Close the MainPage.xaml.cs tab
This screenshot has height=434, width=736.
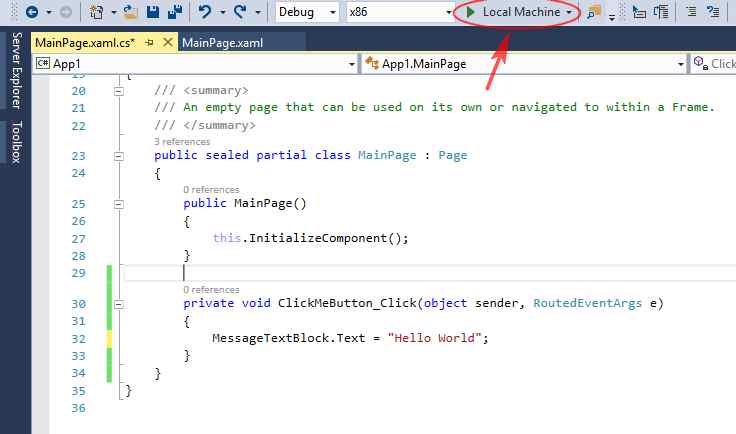coord(168,43)
